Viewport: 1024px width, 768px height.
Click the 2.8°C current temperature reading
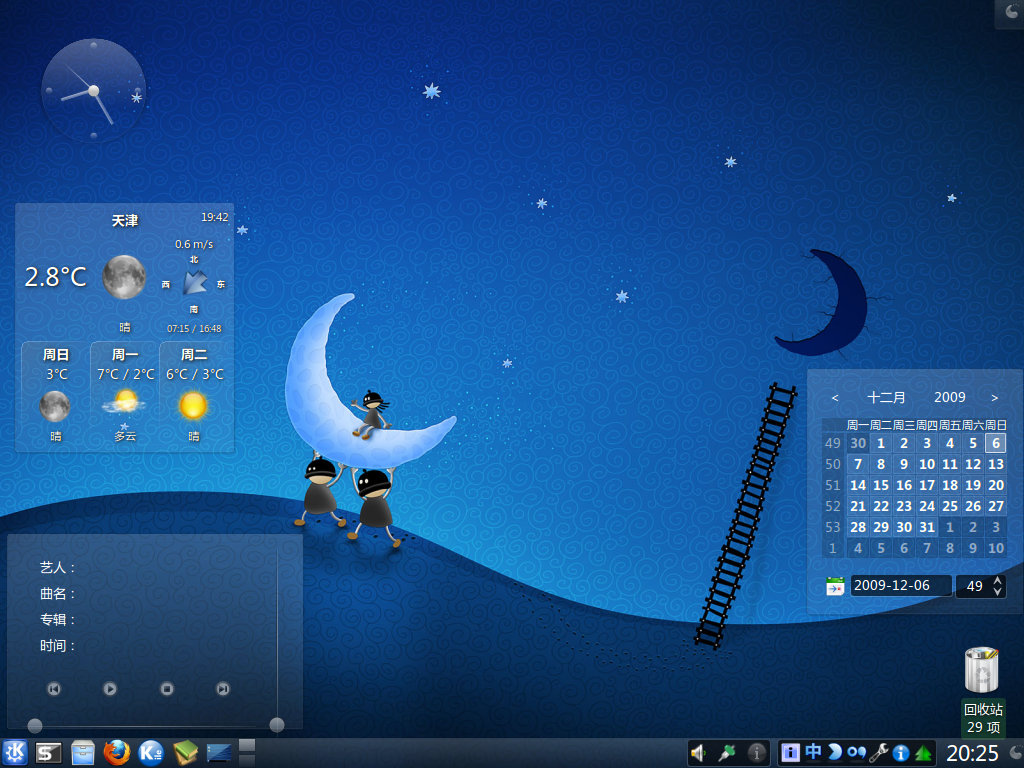tap(56, 277)
